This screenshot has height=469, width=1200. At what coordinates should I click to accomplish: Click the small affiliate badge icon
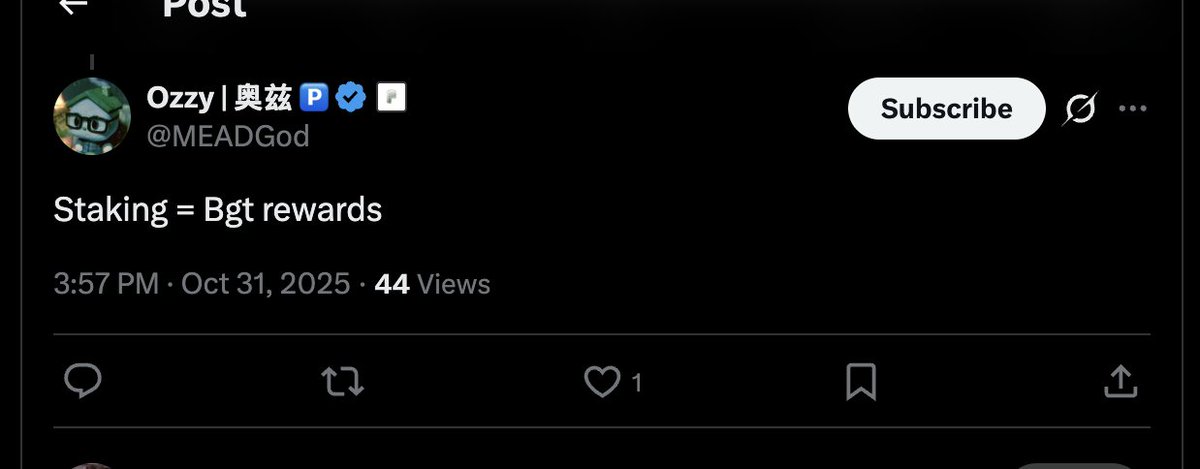tap(390, 98)
